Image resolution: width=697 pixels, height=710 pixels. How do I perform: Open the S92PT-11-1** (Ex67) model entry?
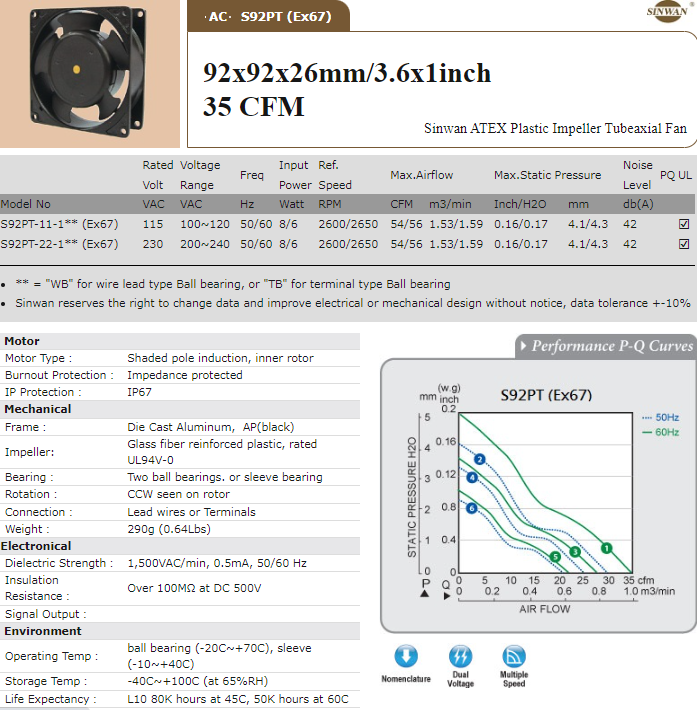[x=59, y=225]
